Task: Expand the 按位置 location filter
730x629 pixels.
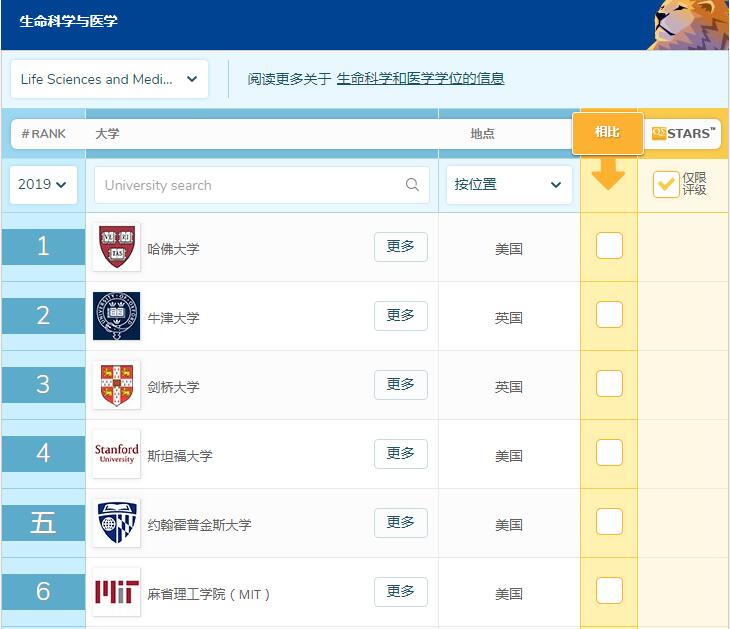Action: (508, 185)
